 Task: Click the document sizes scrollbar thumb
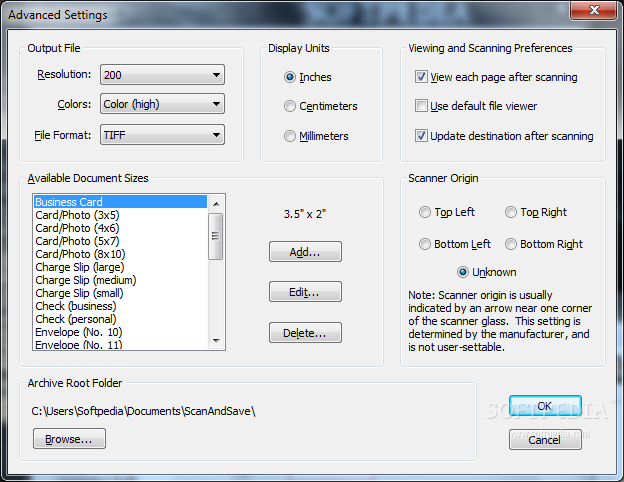click(216, 236)
